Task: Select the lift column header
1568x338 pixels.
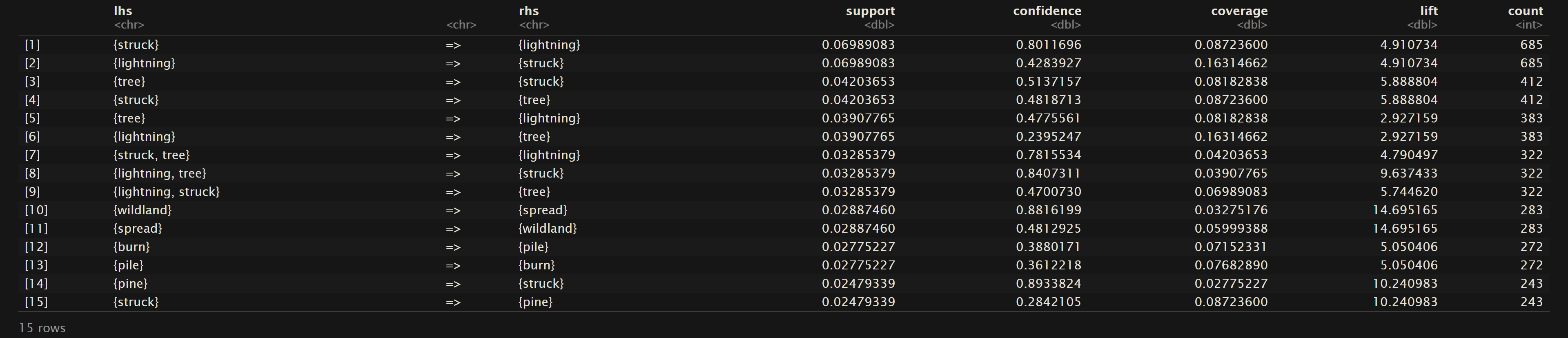Action: coord(1428,11)
